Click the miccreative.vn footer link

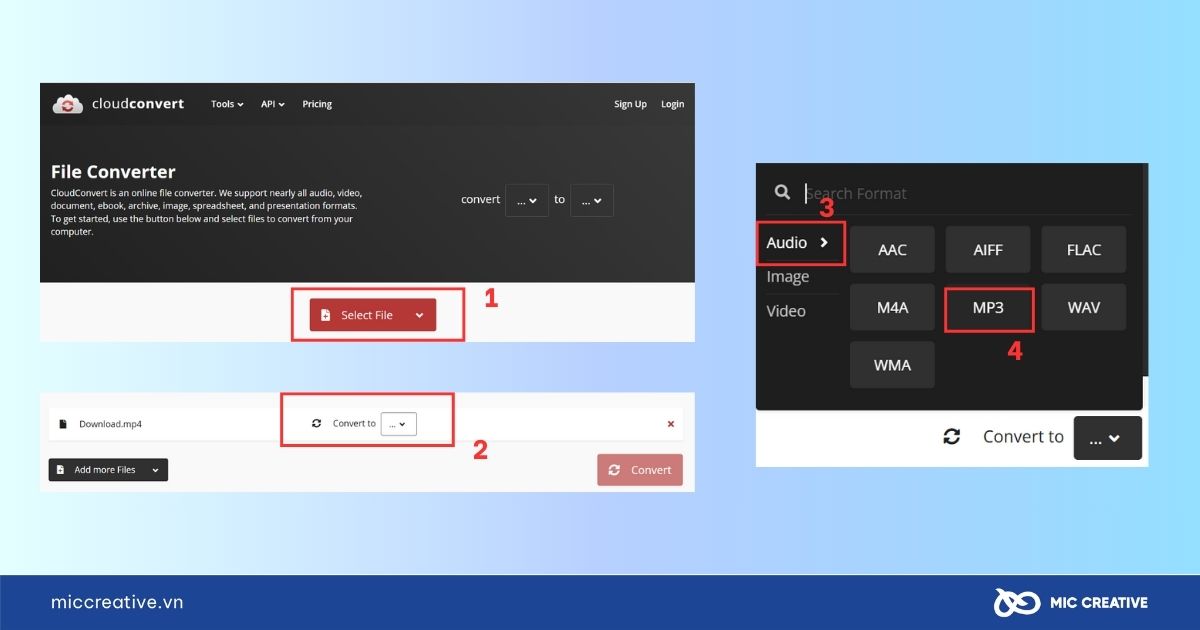[117, 602]
